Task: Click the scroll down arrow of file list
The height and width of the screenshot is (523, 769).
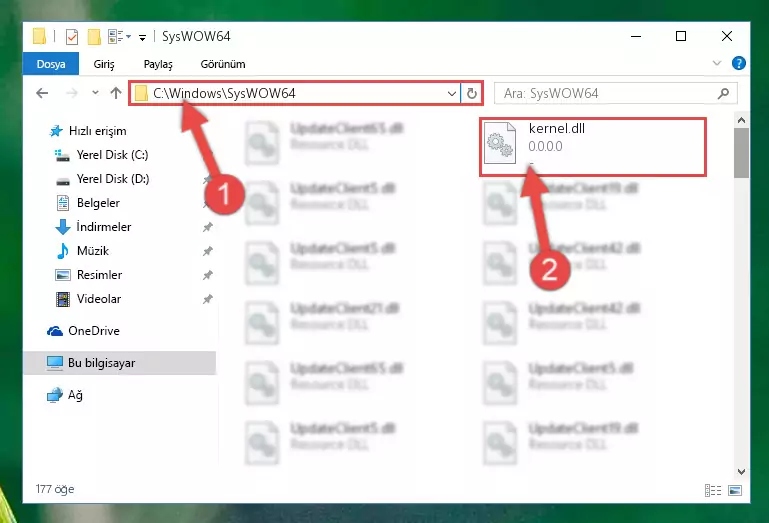Action: 741,471
